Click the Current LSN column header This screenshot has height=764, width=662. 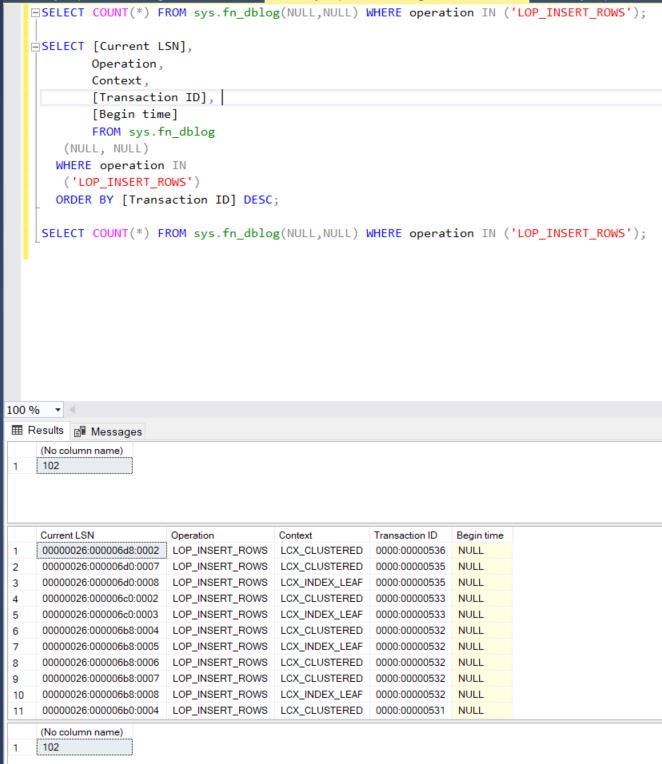[101, 535]
